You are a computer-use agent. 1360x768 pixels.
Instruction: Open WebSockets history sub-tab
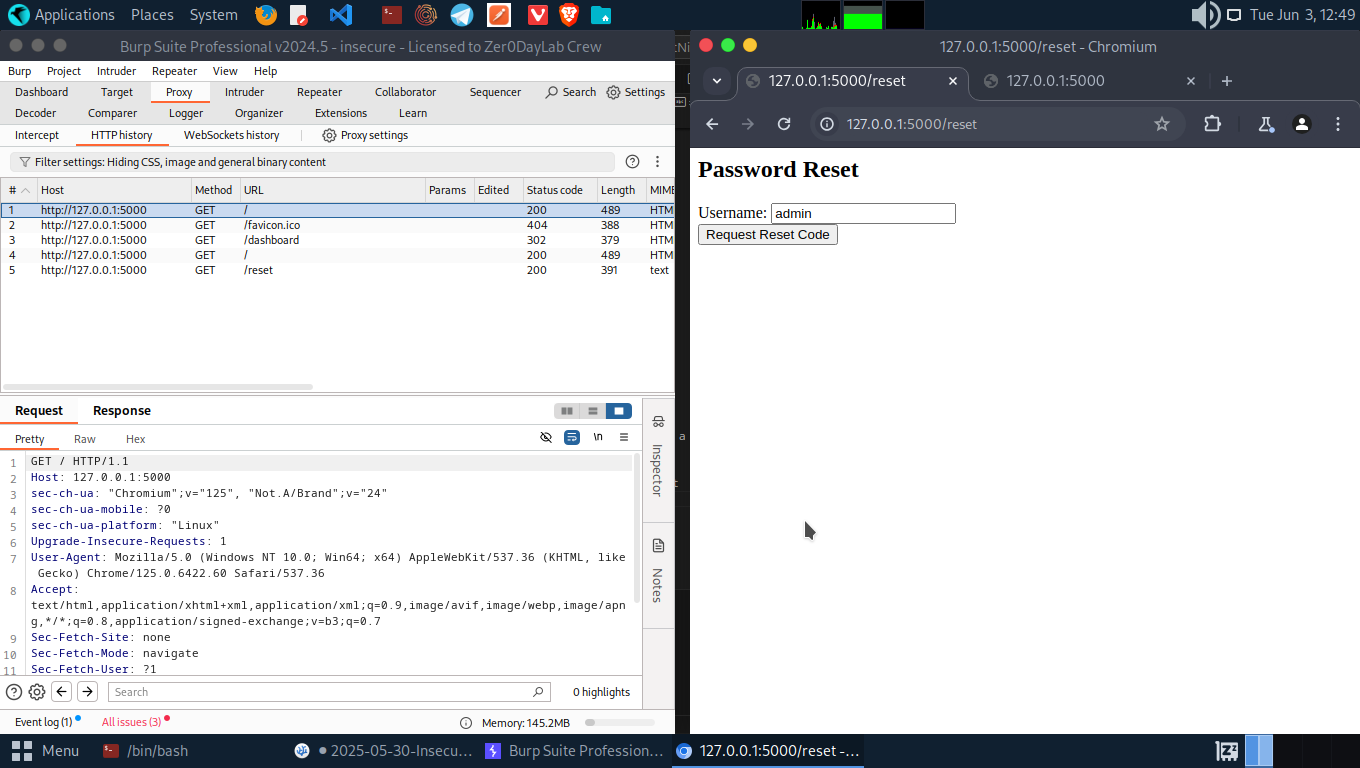point(231,135)
